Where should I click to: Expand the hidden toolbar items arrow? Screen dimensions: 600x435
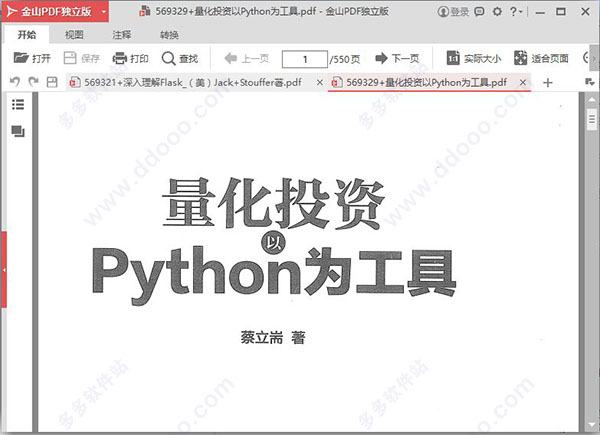594,59
